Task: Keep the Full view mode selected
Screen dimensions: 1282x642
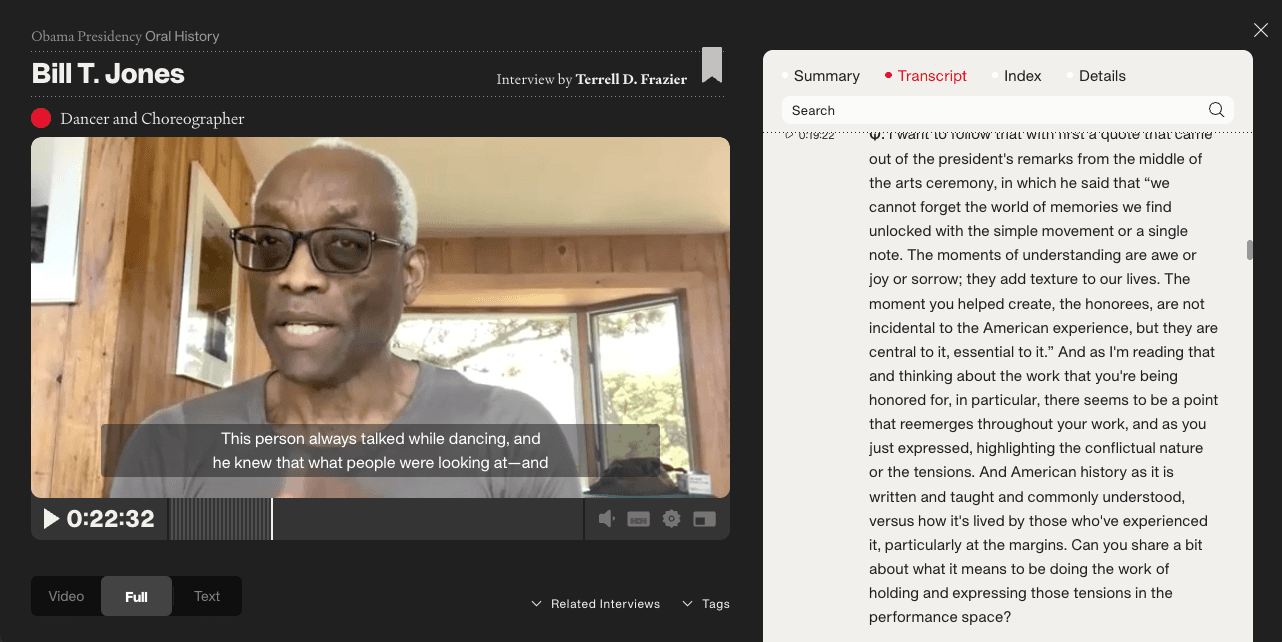Action: (136, 595)
